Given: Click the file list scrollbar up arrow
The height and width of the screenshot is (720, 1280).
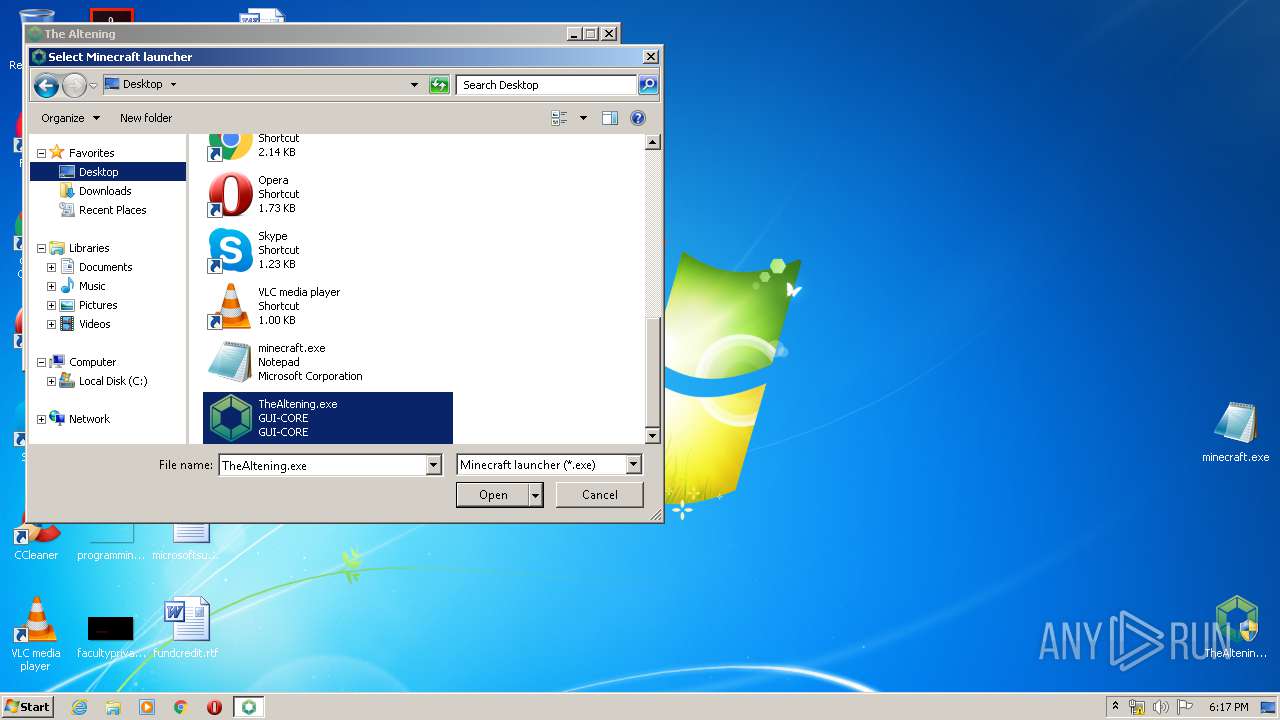Looking at the screenshot, I should pyautogui.click(x=653, y=142).
